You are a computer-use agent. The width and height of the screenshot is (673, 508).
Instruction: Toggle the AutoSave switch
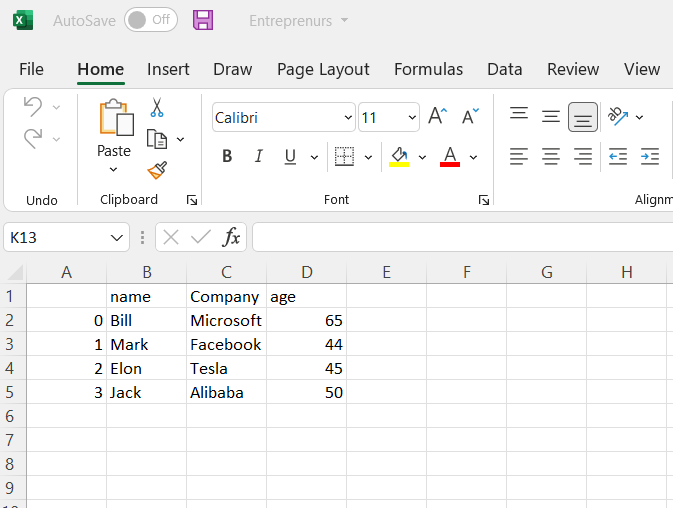pyautogui.click(x=151, y=20)
